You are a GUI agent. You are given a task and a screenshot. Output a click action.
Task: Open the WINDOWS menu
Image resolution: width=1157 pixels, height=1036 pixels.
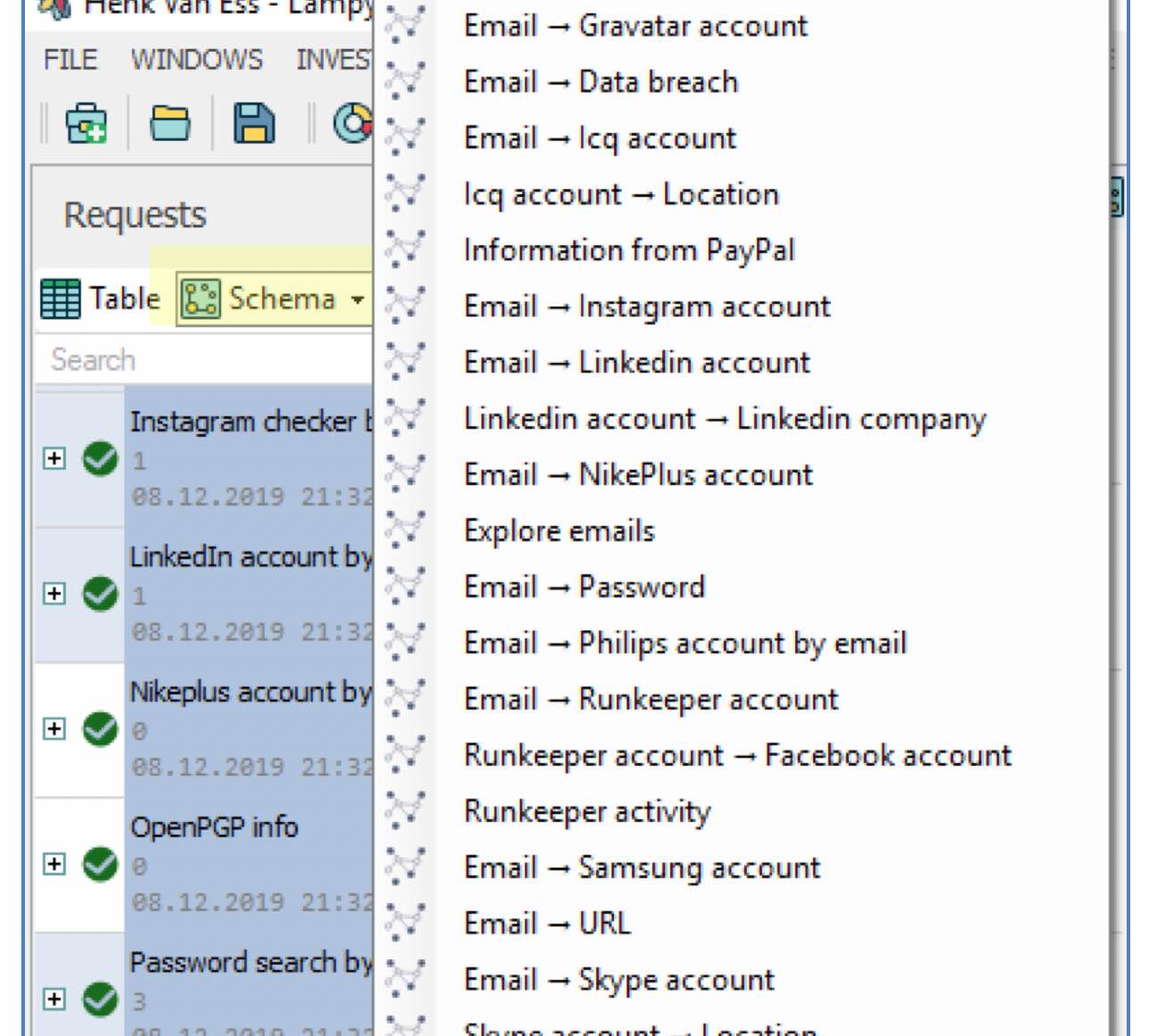coord(197,60)
